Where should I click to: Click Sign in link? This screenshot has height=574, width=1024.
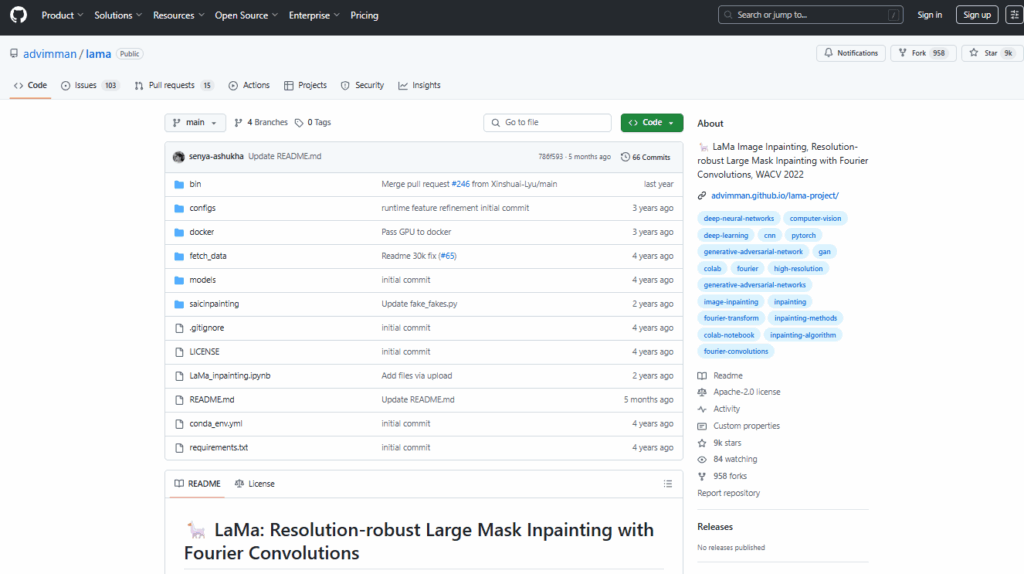tap(929, 14)
